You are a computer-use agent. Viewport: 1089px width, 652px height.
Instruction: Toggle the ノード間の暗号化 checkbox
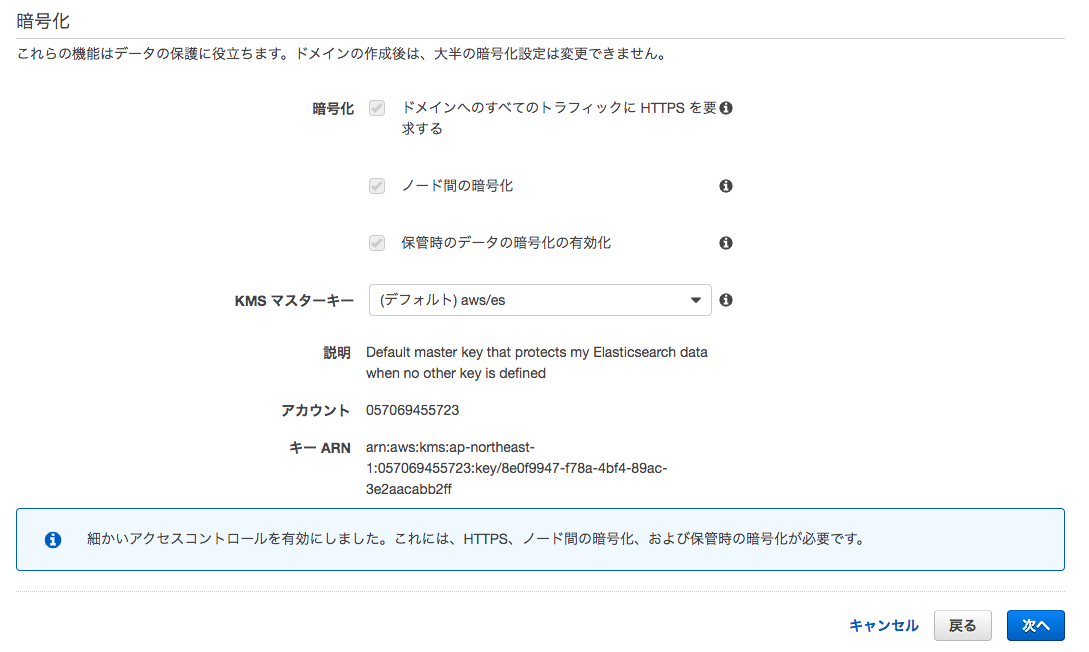pyautogui.click(x=377, y=186)
